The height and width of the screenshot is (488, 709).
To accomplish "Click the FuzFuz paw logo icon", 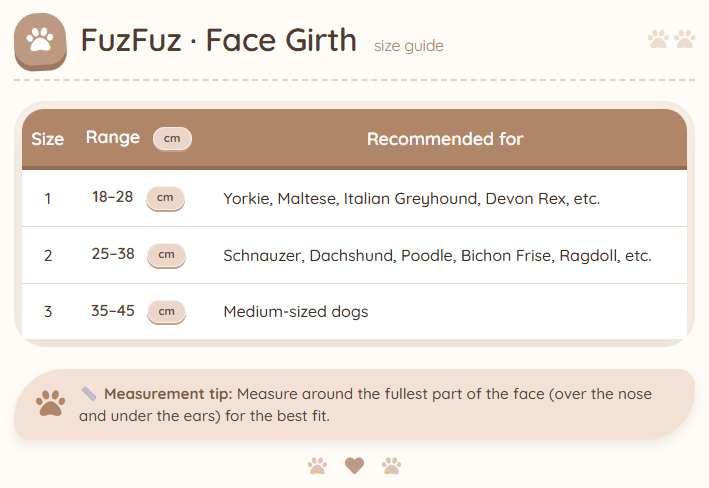I will point(40,41).
